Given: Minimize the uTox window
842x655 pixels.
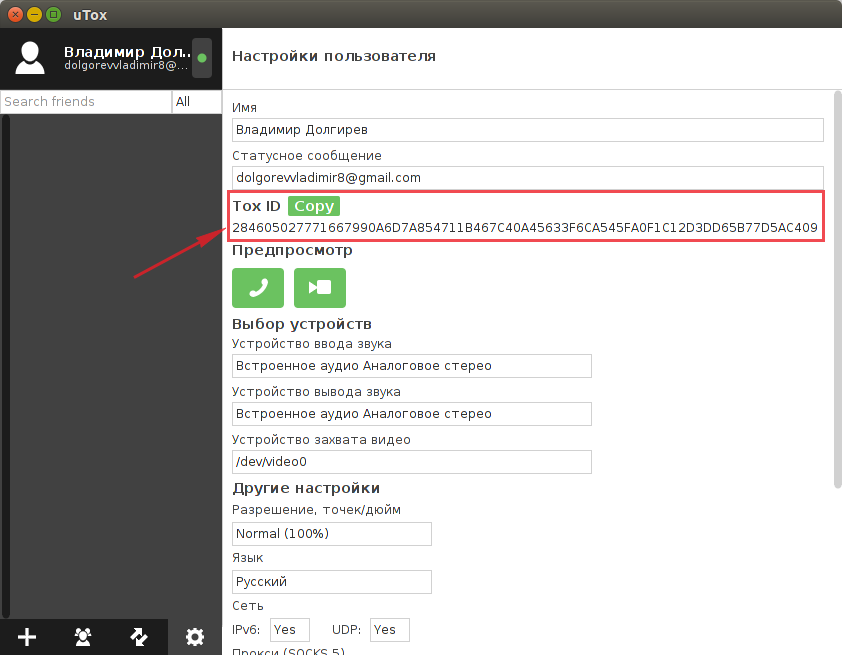Looking at the screenshot, I should (x=34, y=14).
